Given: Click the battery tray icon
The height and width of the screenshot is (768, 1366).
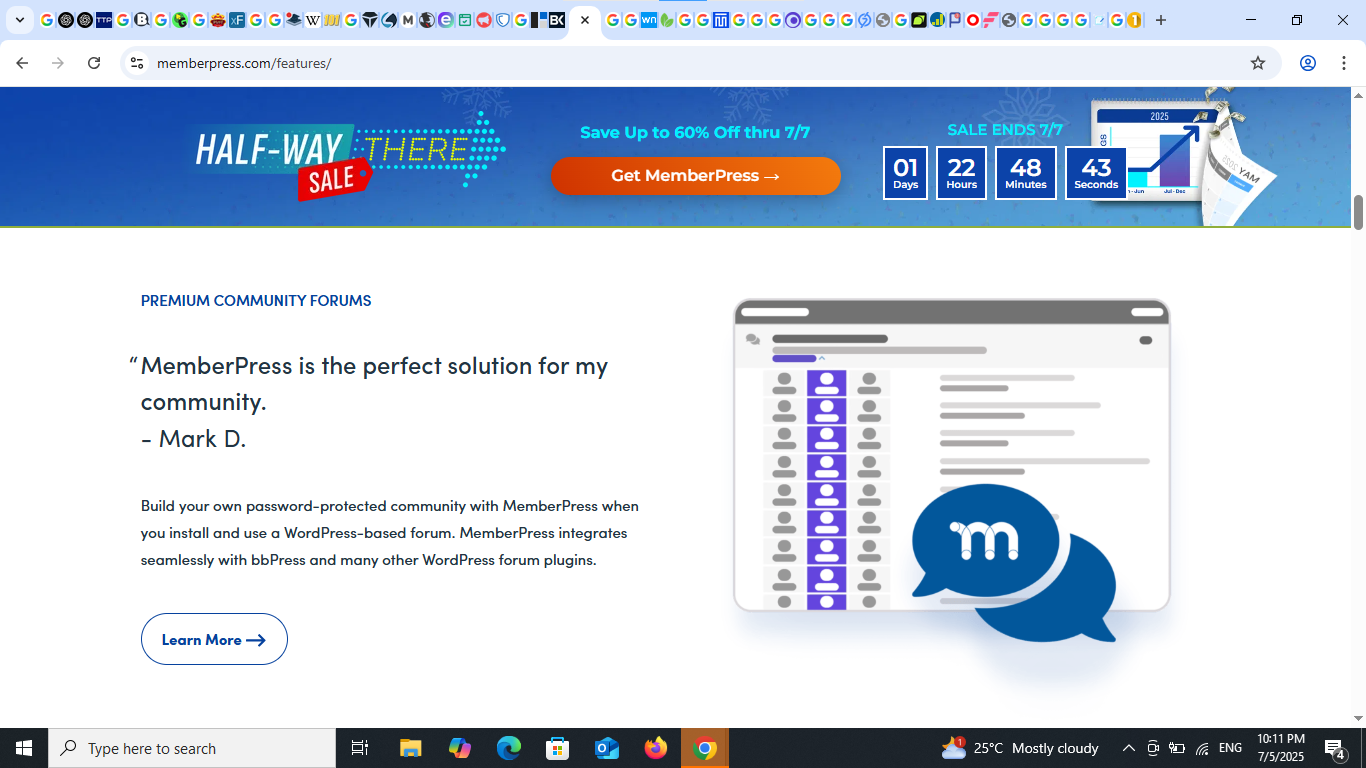Looking at the screenshot, I should click(1178, 748).
